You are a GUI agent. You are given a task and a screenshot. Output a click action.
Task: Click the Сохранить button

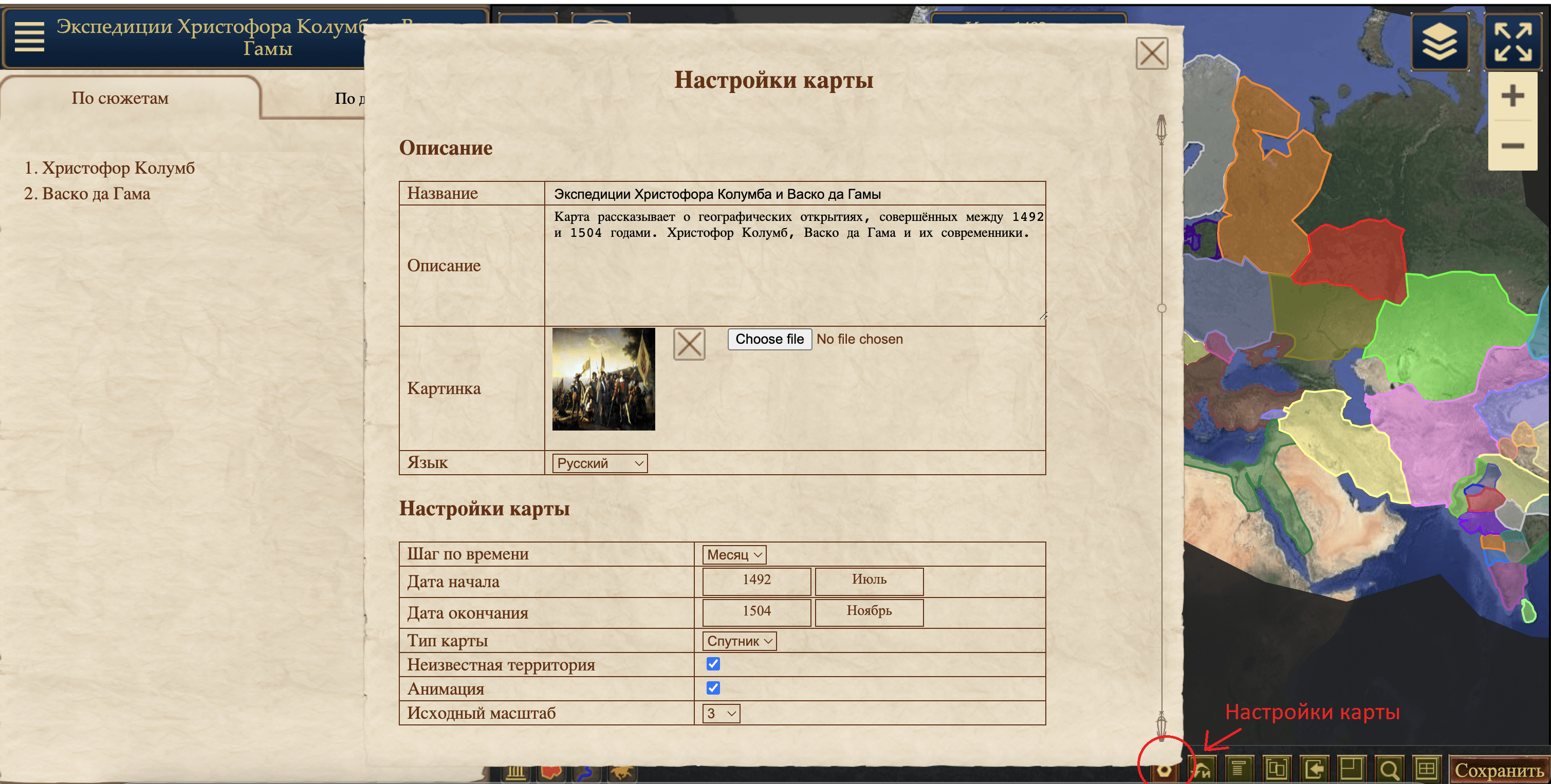click(x=1499, y=770)
